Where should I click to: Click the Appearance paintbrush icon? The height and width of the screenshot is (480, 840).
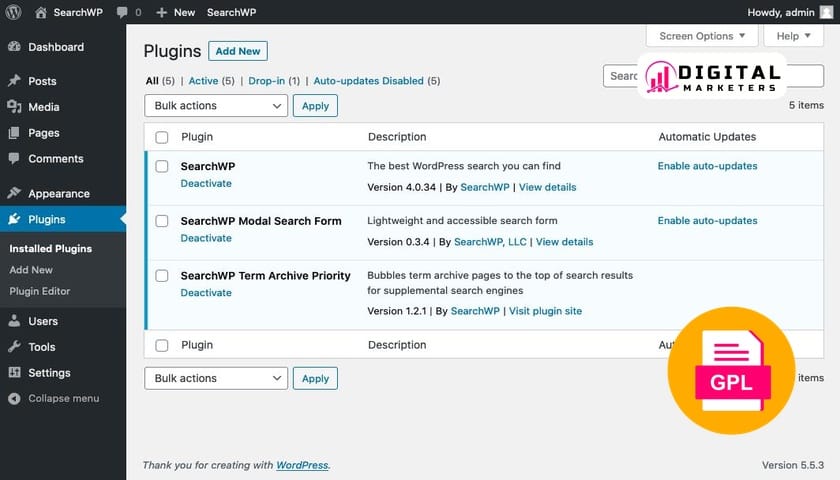click(x=14, y=194)
